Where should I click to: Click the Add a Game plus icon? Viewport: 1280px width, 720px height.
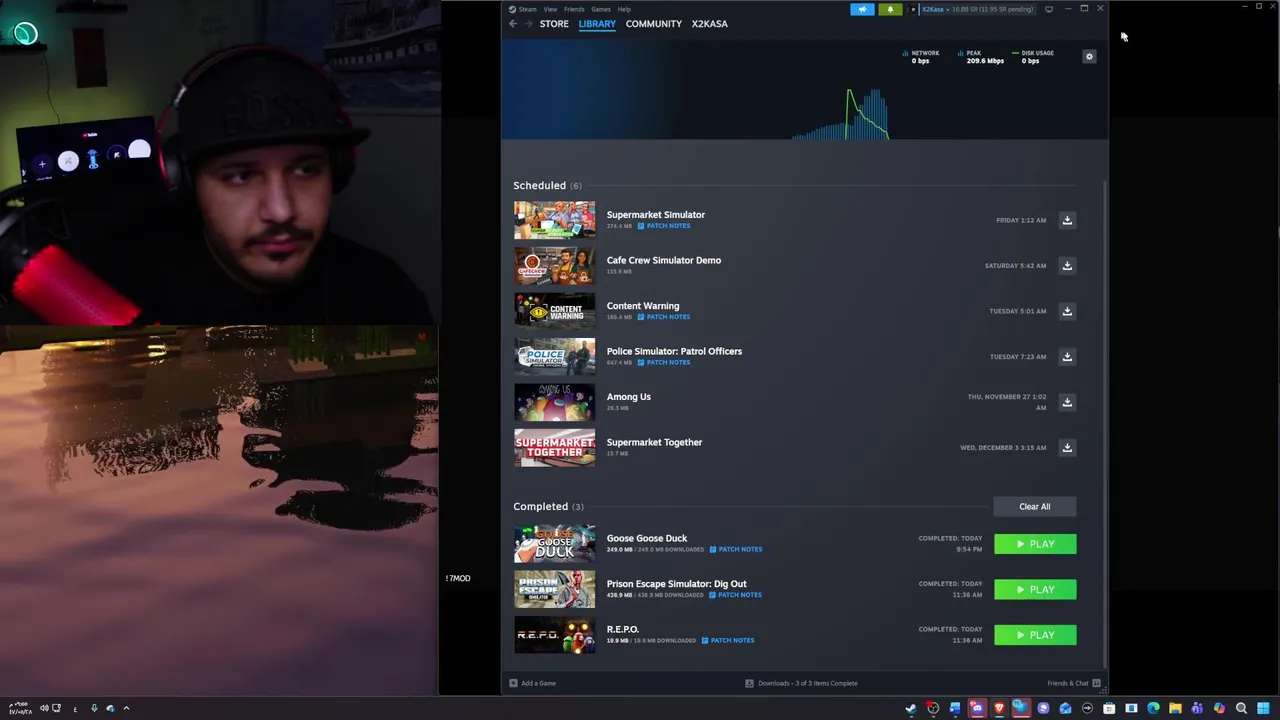point(513,683)
